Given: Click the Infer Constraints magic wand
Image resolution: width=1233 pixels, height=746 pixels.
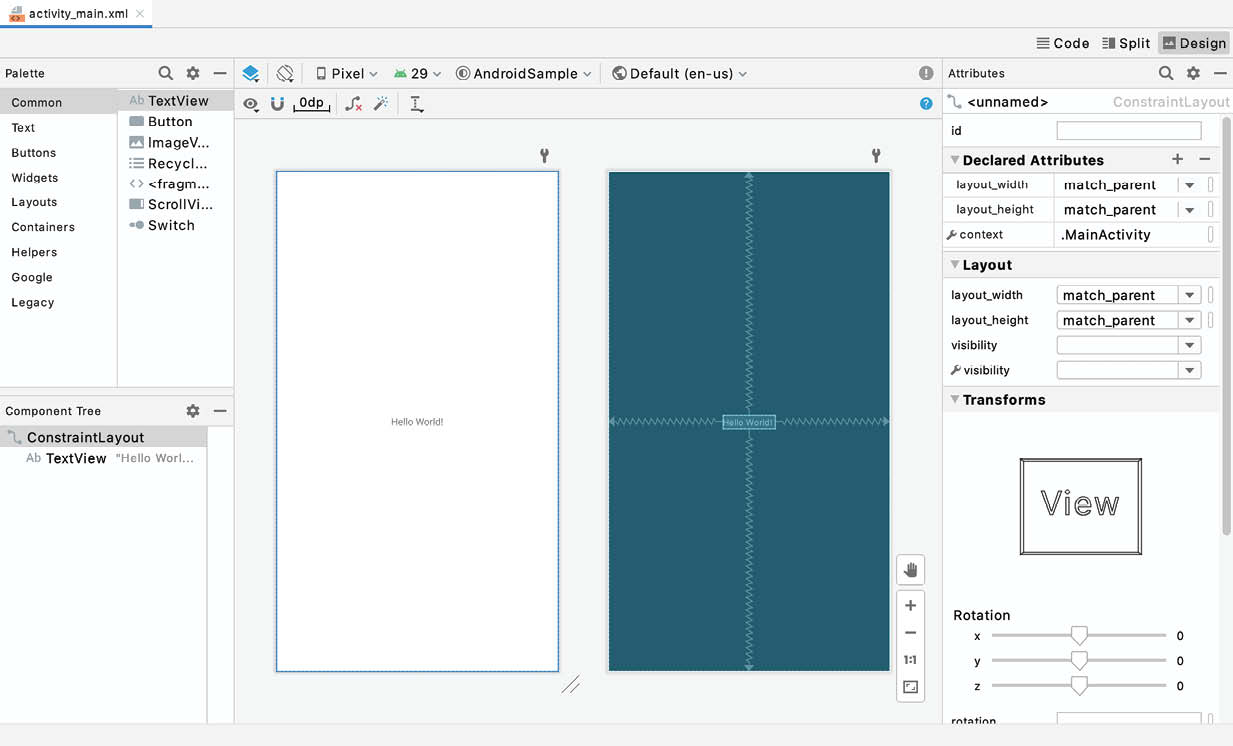Looking at the screenshot, I should (381, 103).
